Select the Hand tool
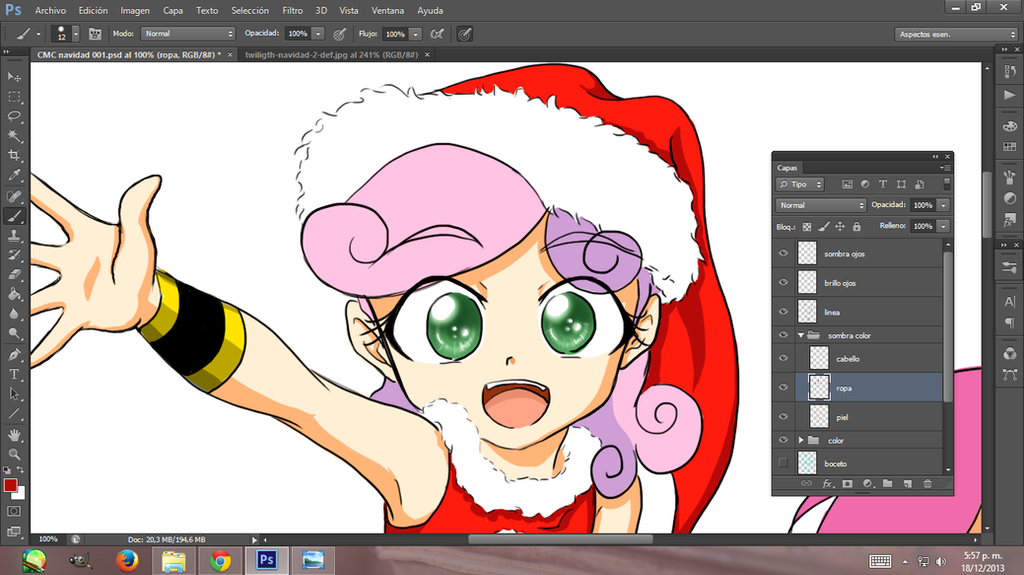The height and width of the screenshot is (575, 1024). (14, 435)
